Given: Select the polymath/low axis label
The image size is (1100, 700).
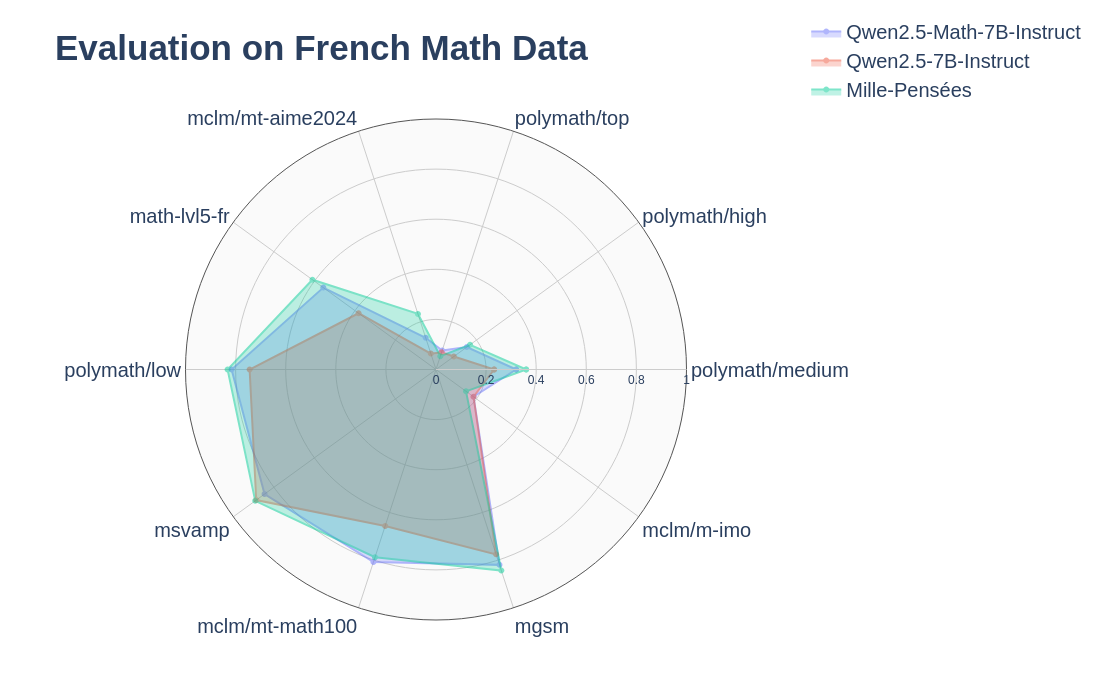Looking at the screenshot, I should tap(123, 370).
